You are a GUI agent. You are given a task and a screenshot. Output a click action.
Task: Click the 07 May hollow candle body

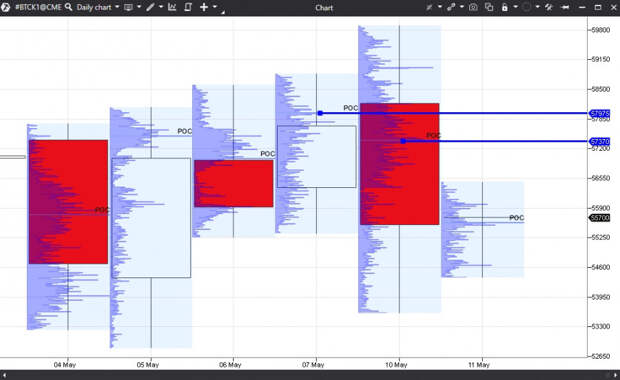(316, 157)
